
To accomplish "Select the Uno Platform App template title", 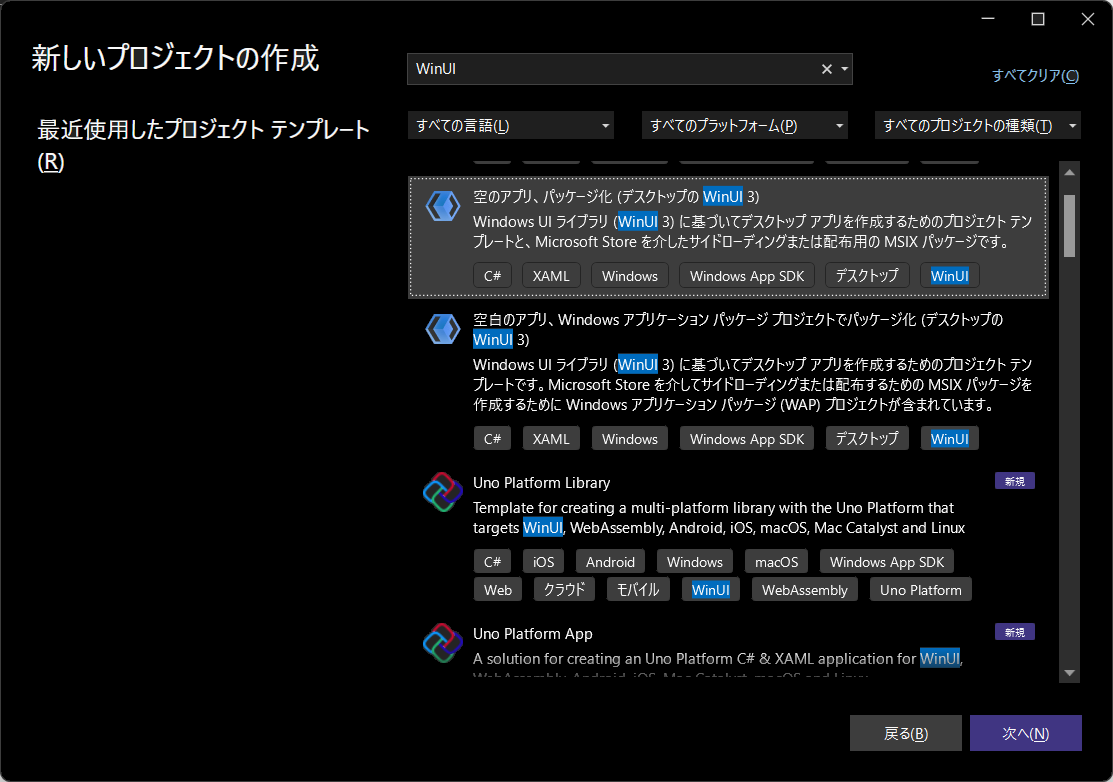I will click(532, 634).
